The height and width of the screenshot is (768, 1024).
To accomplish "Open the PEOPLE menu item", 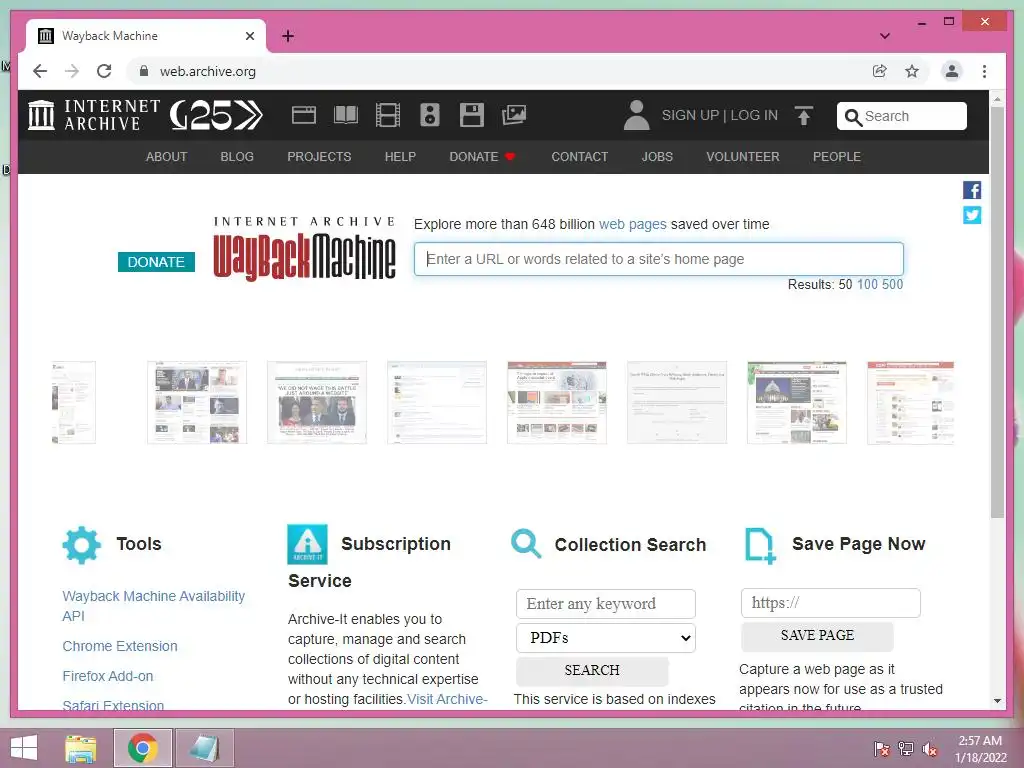I will pyautogui.click(x=837, y=157).
